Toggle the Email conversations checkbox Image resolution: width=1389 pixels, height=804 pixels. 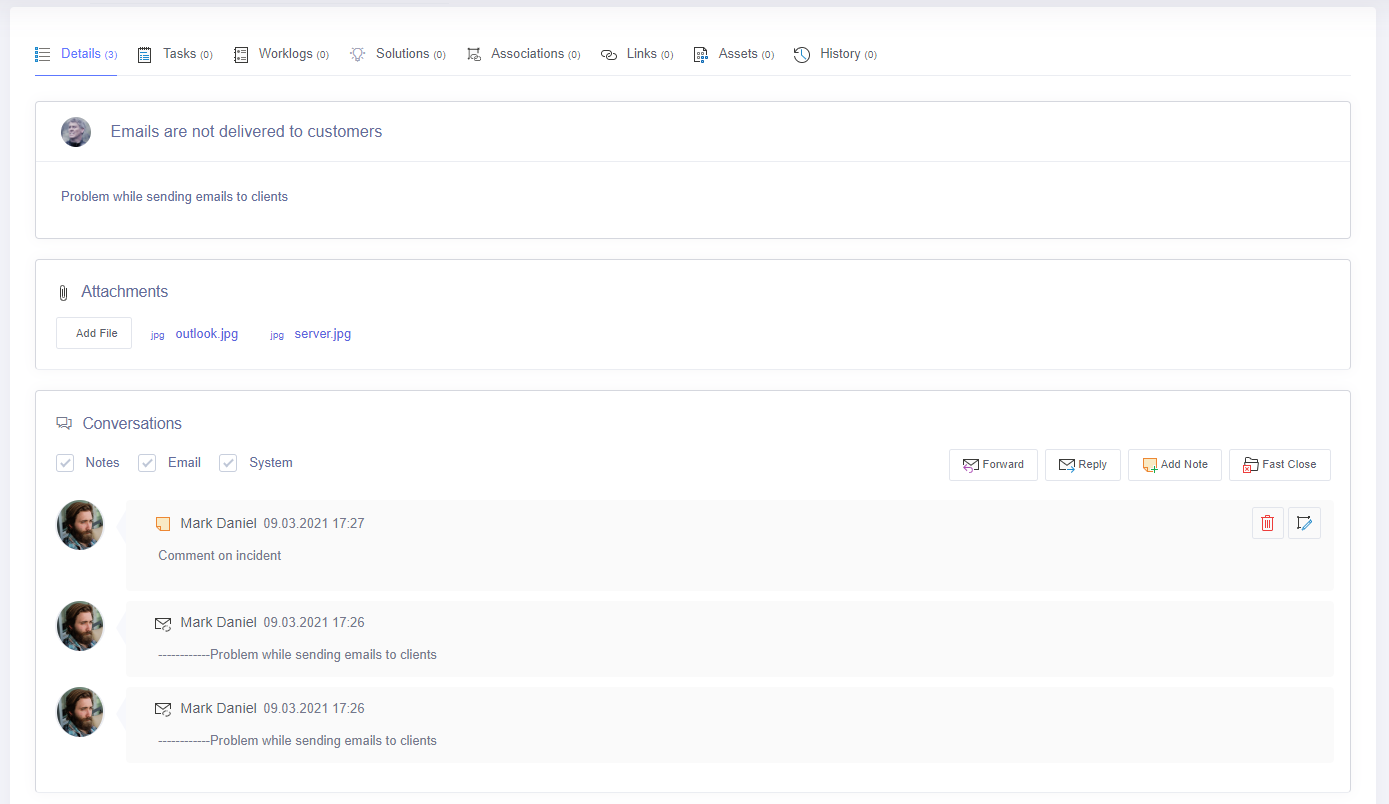(147, 463)
